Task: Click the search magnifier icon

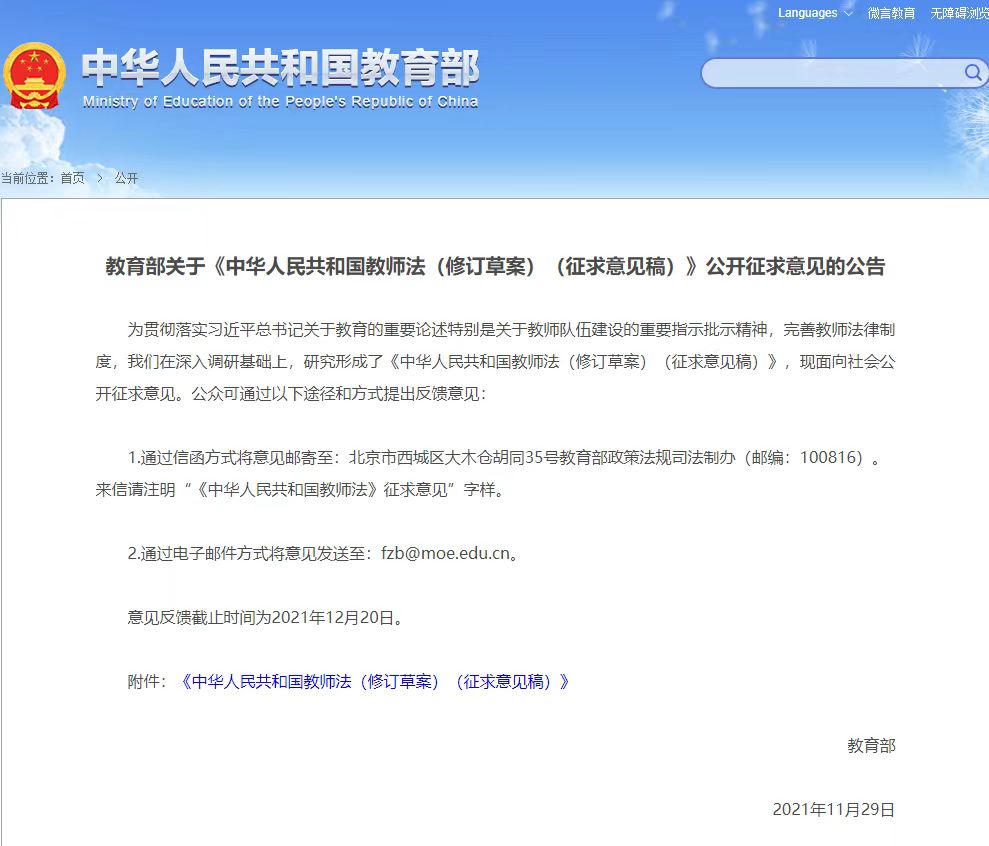Action: (x=973, y=73)
